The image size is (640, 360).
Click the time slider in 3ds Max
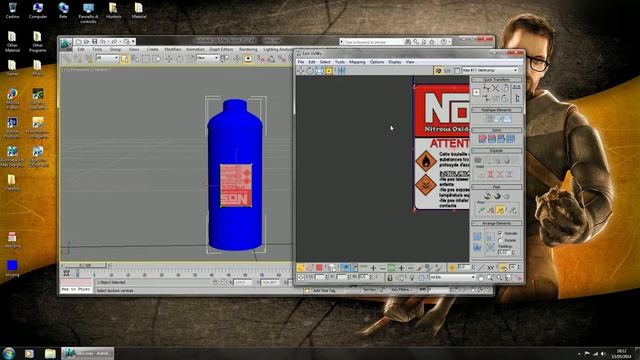click(x=85, y=265)
